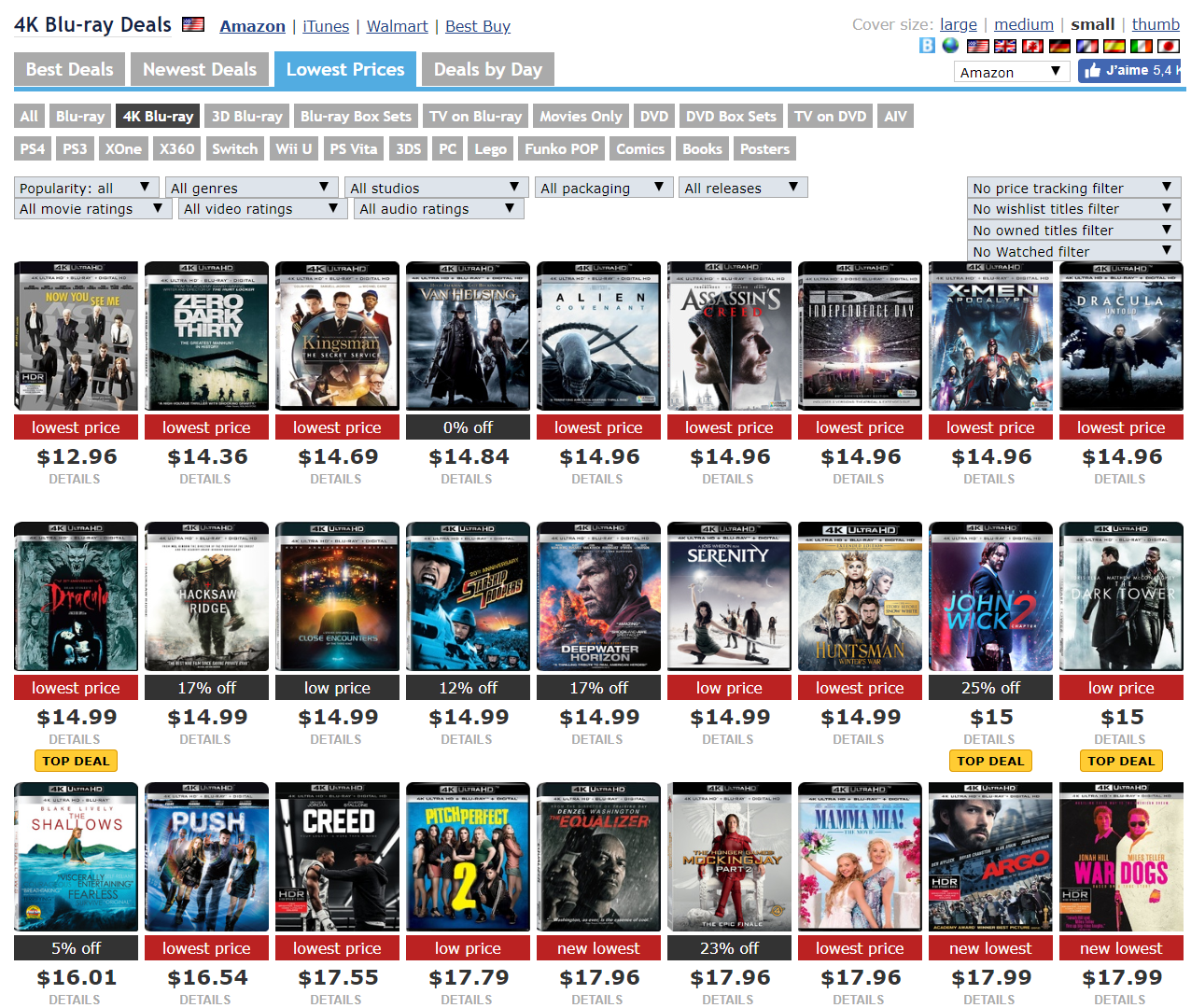
Task: Select the PS4 category tab
Action: tap(33, 148)
